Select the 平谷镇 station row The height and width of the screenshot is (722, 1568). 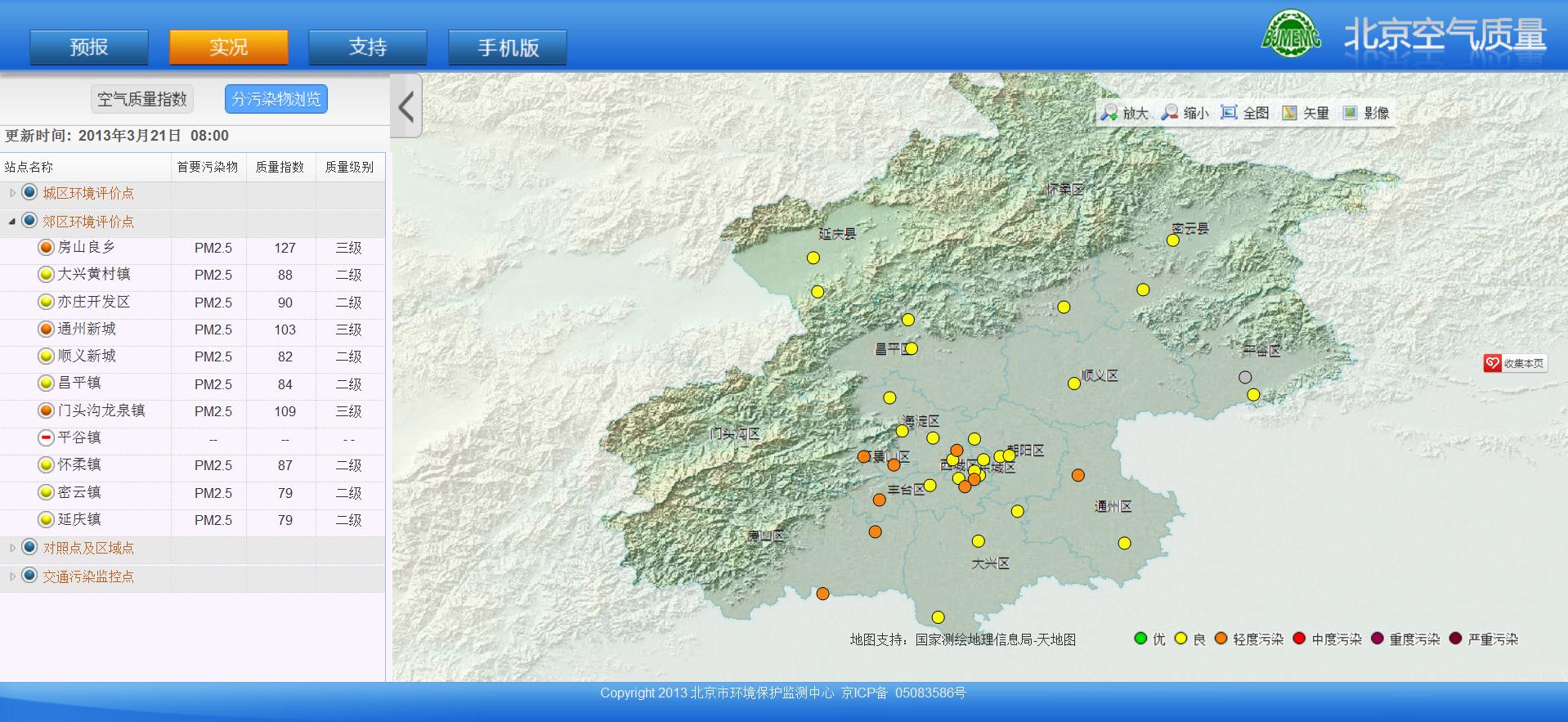pyautogui.click(x=79, y=438)
